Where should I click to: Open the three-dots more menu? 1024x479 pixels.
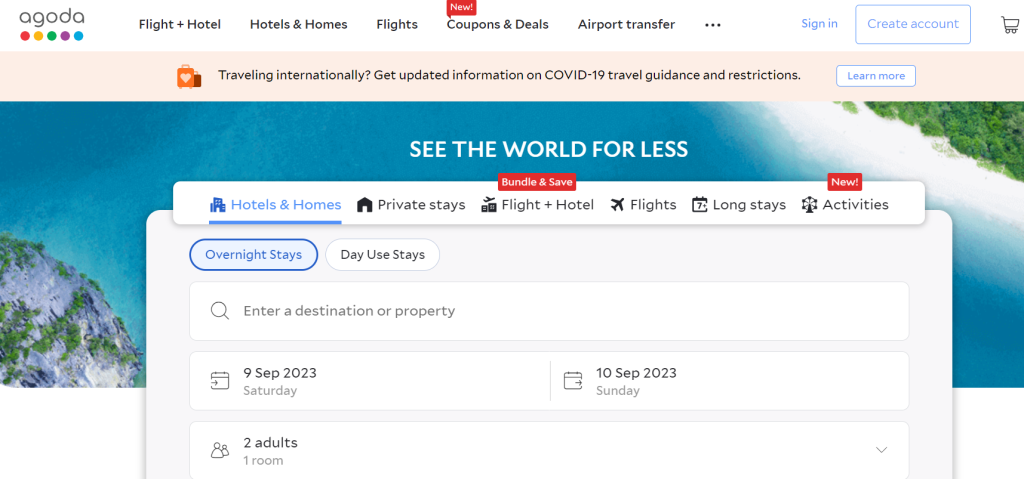tap(713, 25)
